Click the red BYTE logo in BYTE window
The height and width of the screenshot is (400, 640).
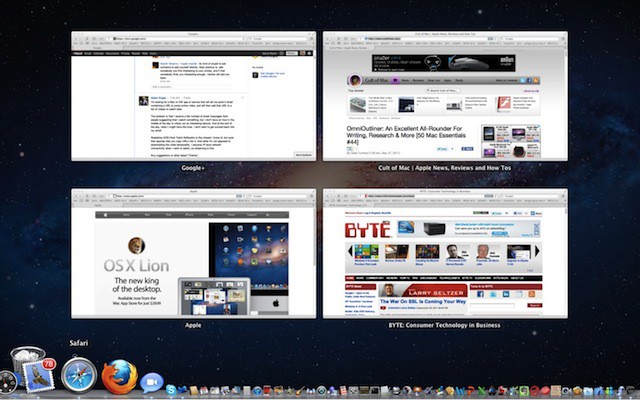tap(367, 229)
